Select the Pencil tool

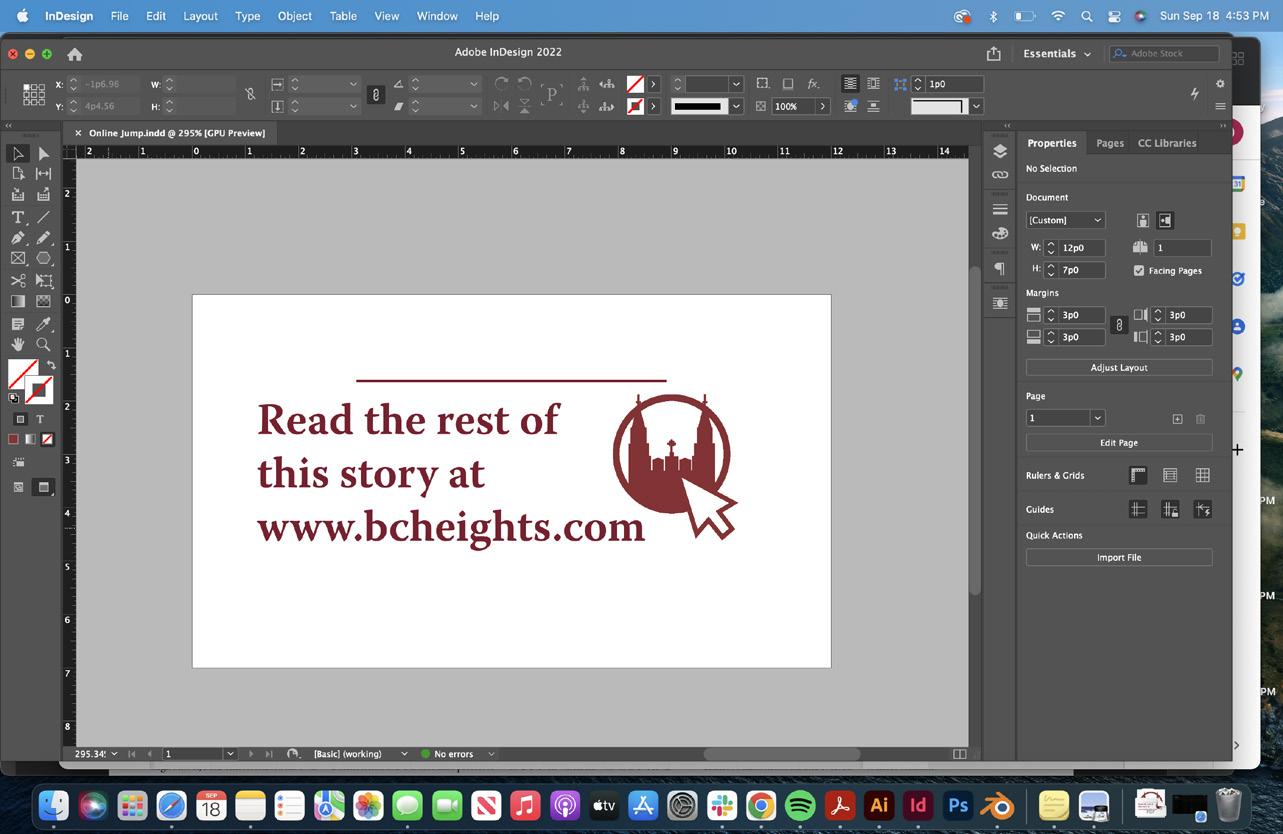point(43,238)
